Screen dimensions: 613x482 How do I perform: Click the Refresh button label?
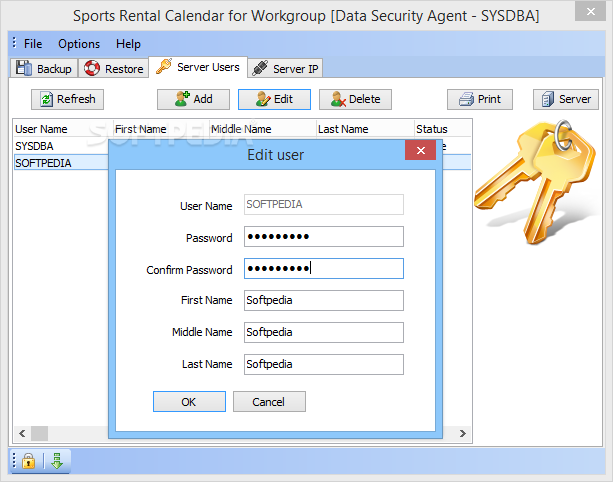[76, 99]
